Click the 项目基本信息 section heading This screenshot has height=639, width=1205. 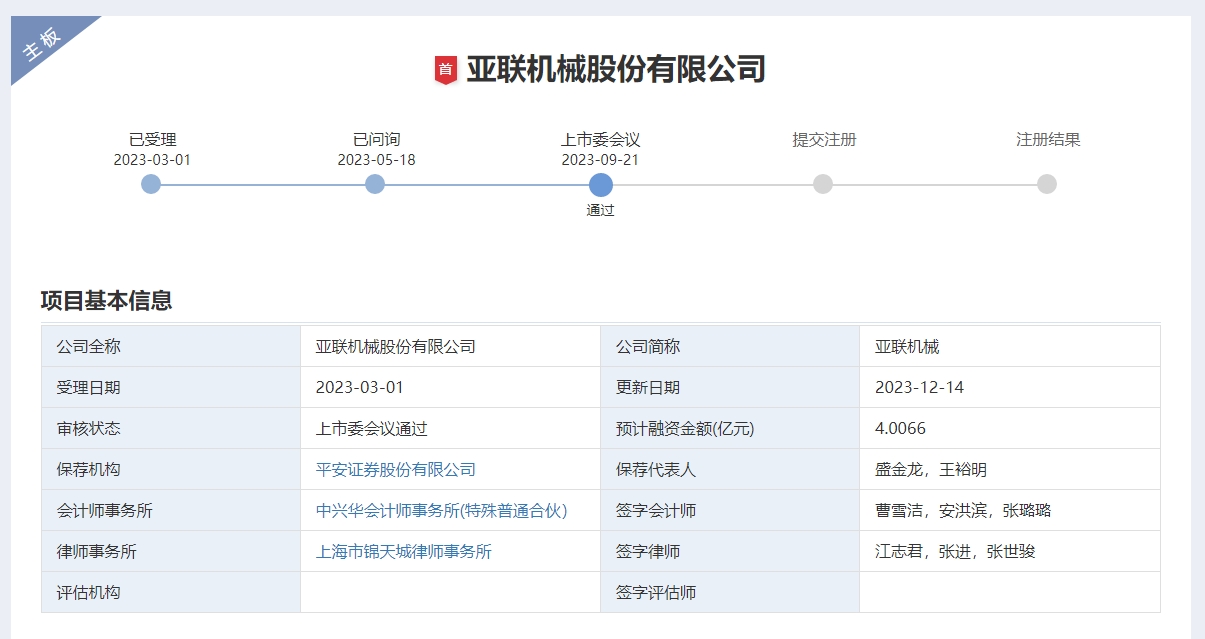click(x=106, y=301)
